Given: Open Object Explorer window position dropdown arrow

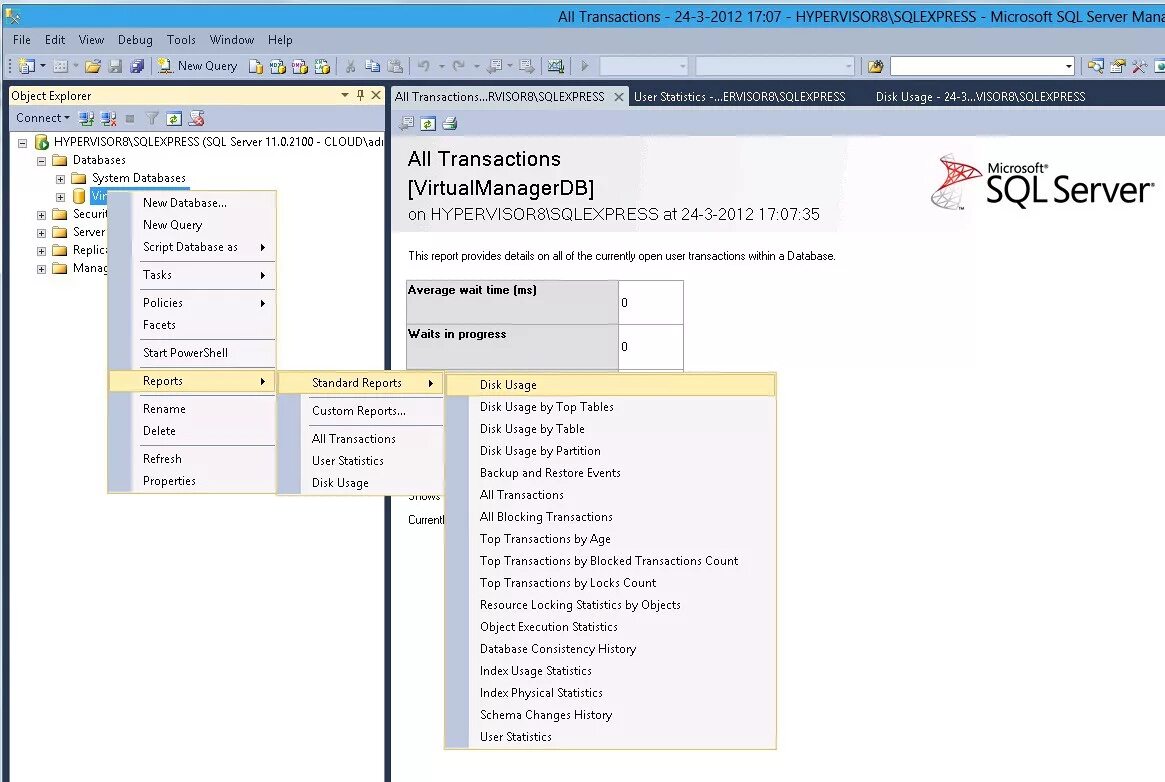Looking at the screenshot, I should click(345, 95).
